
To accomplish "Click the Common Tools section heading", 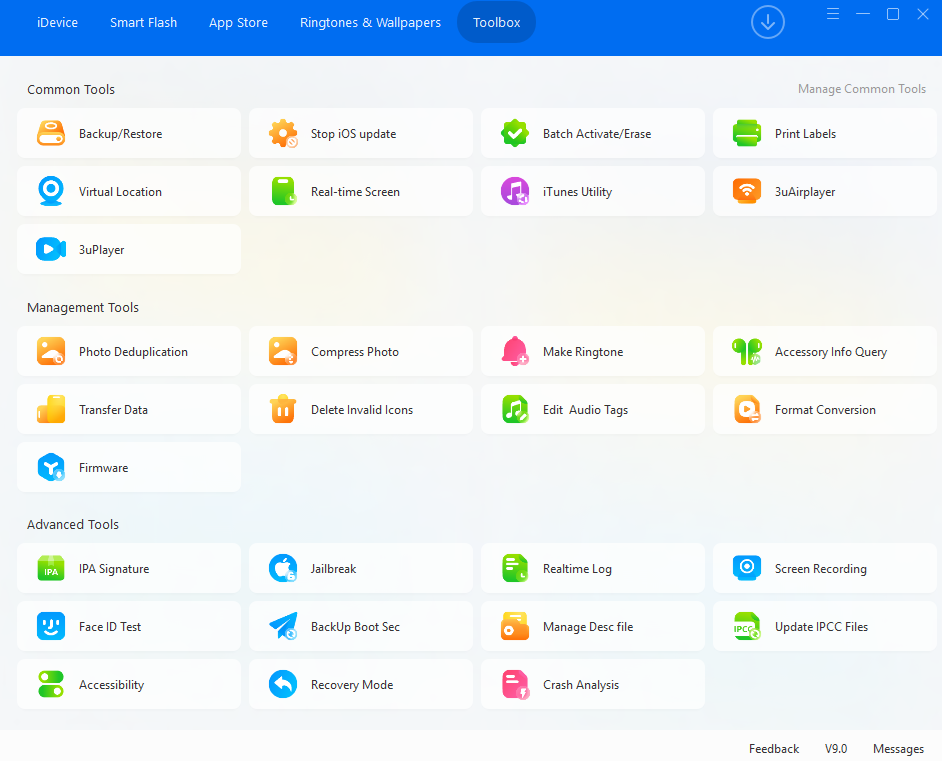I will tap(71, 89).
